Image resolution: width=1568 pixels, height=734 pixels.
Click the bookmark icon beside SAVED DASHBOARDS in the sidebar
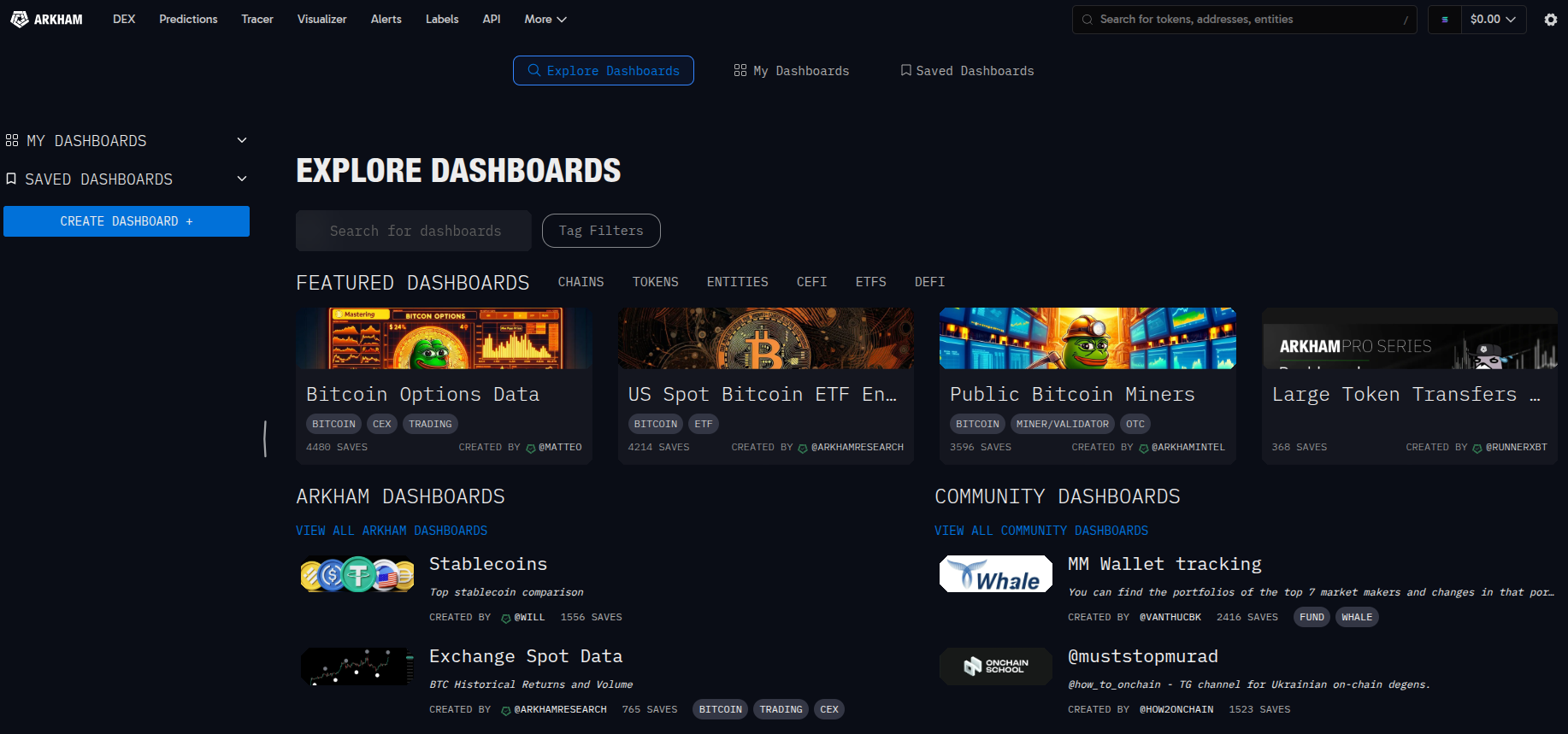pos(11,179)
